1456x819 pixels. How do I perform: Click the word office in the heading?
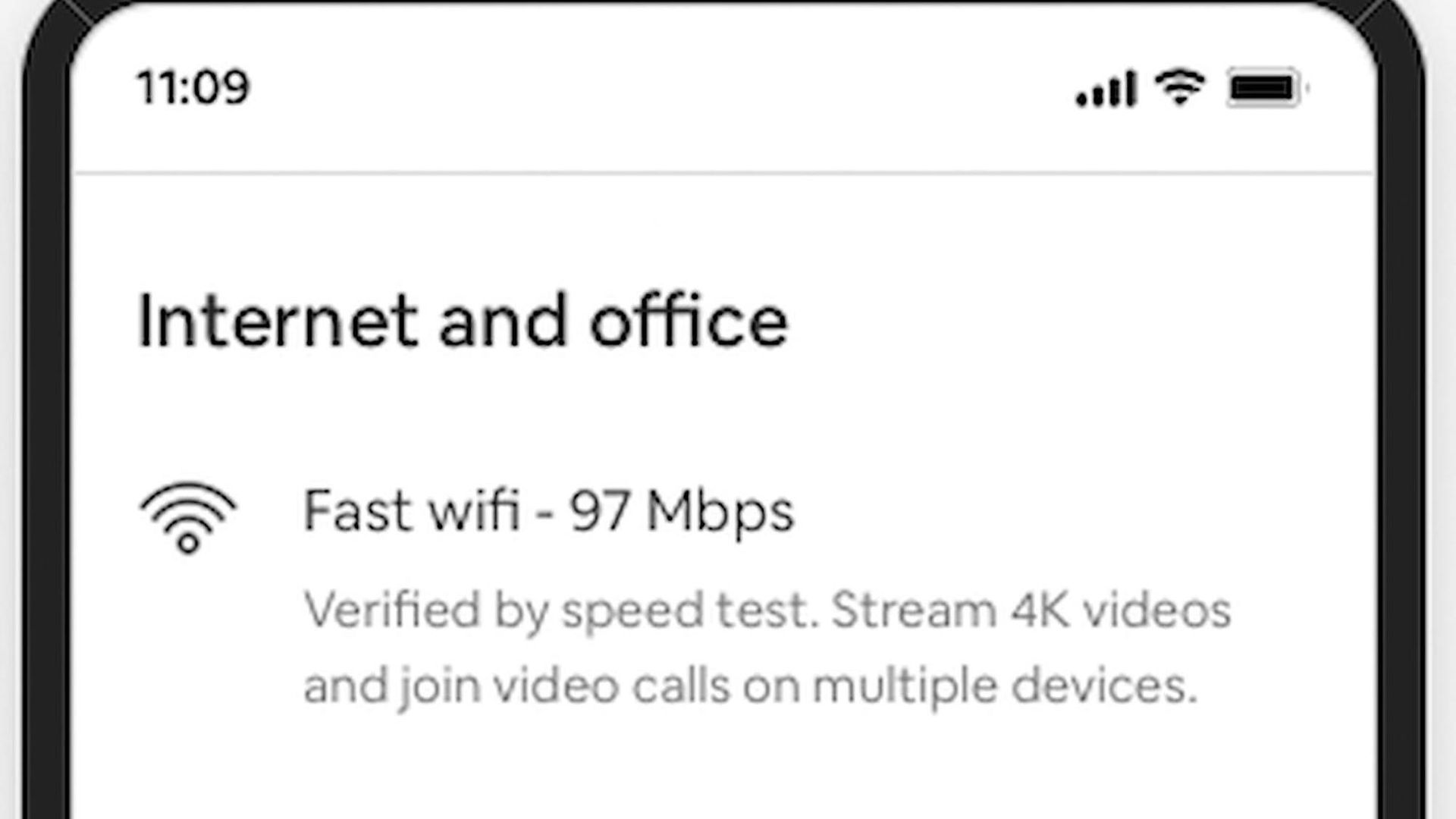[689, 321]
